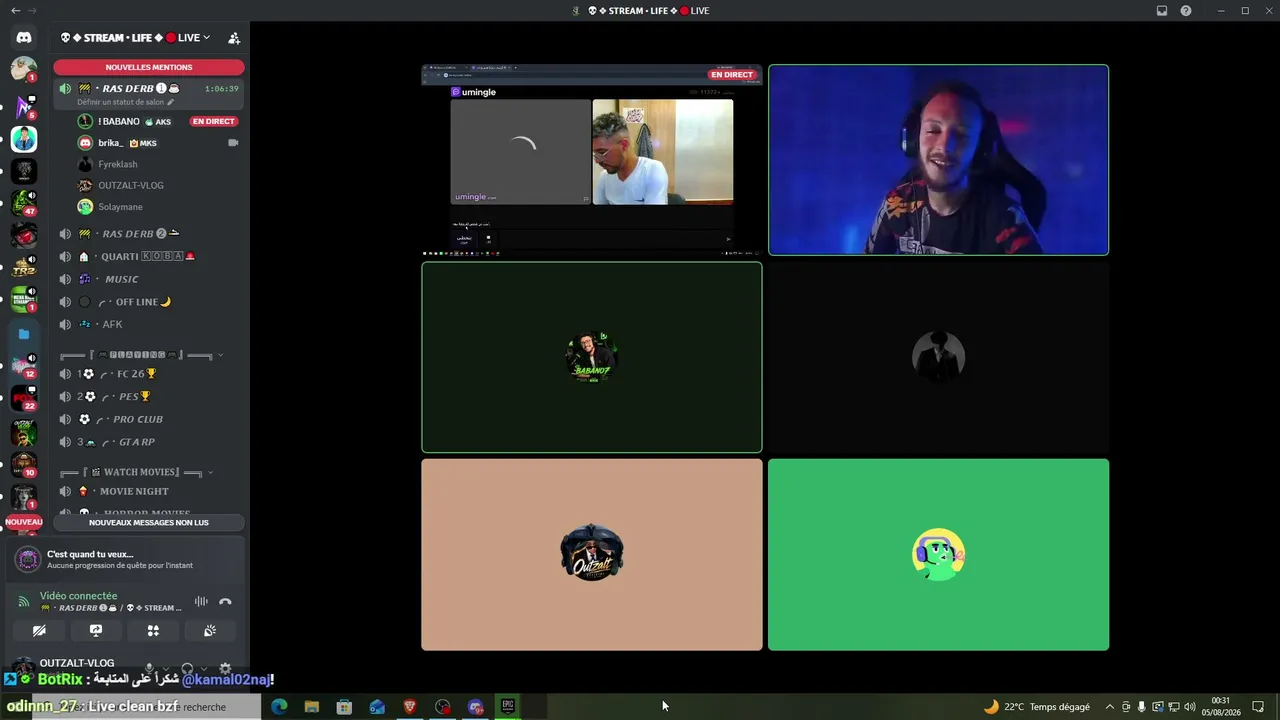Disconnect from the voice call

coord(225,602)
